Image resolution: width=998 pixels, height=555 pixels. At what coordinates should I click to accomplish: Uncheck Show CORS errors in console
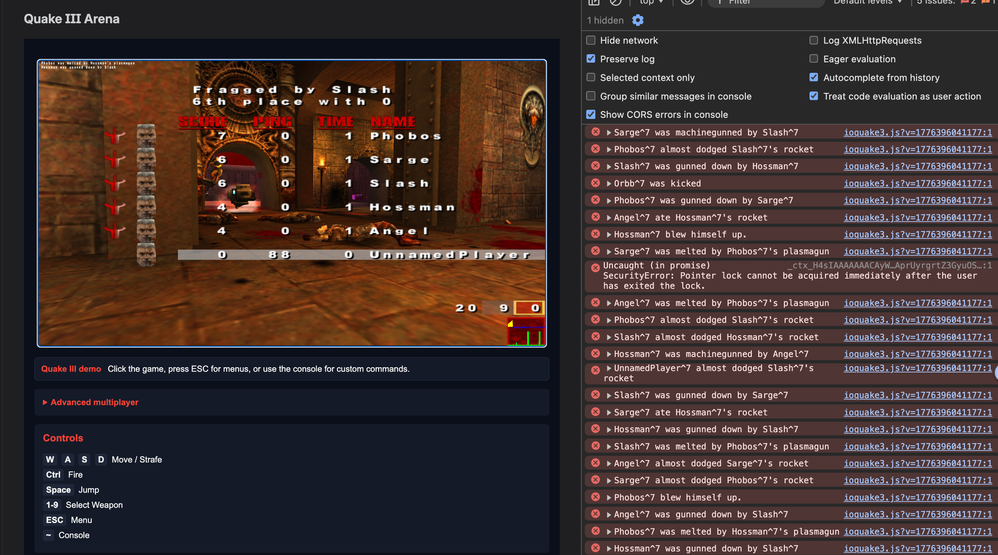click(591, 115)
